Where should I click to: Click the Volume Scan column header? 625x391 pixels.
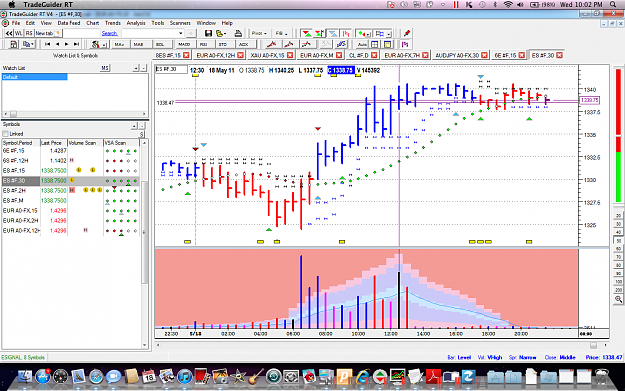(85, 143)
